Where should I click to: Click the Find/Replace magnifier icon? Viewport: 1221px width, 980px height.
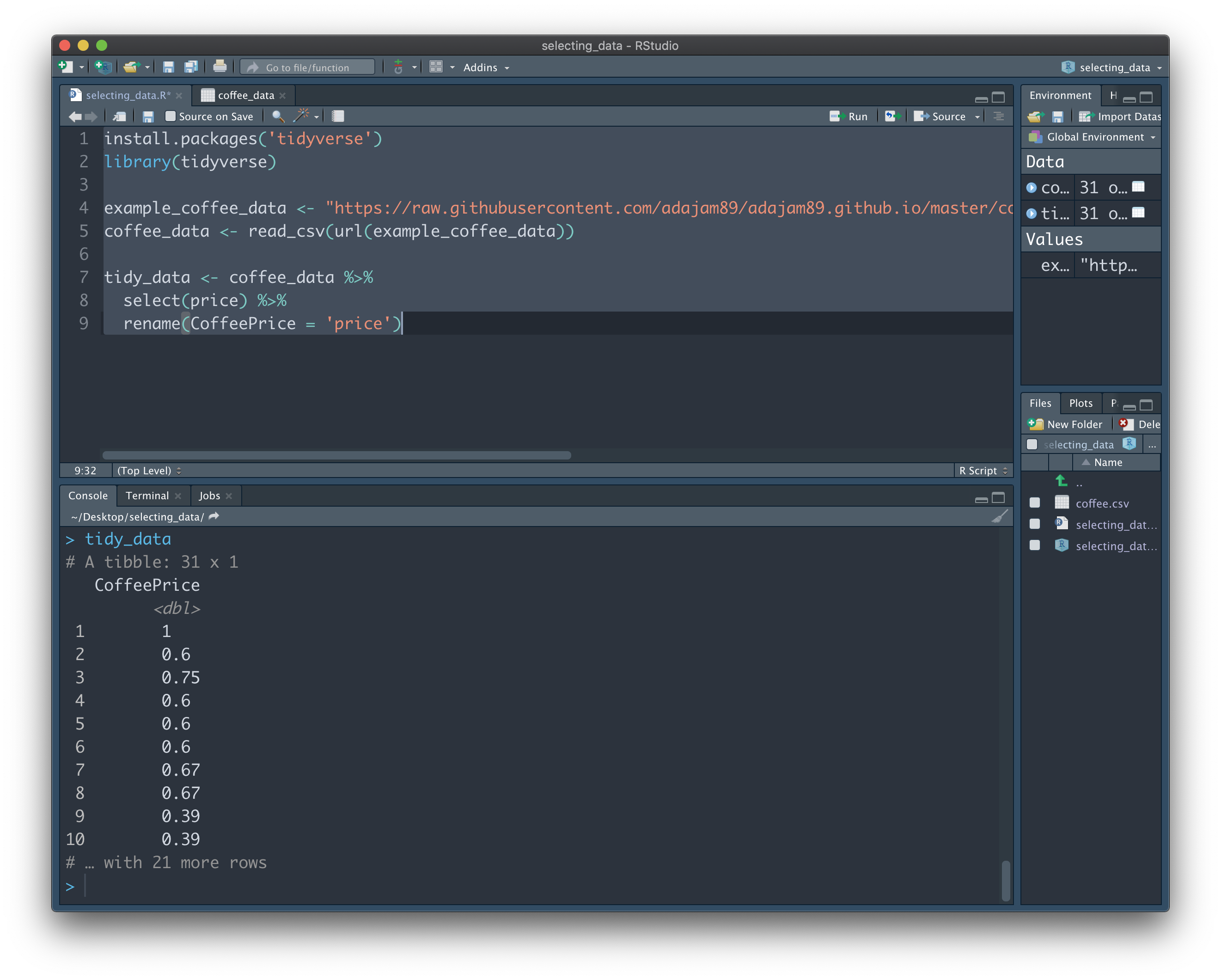[277, 116]
